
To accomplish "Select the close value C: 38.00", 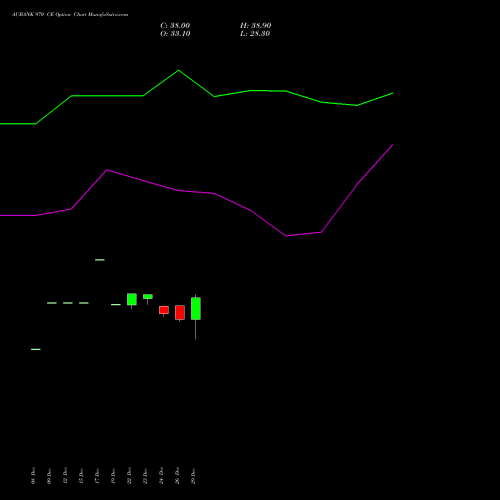I will (175, 26).
